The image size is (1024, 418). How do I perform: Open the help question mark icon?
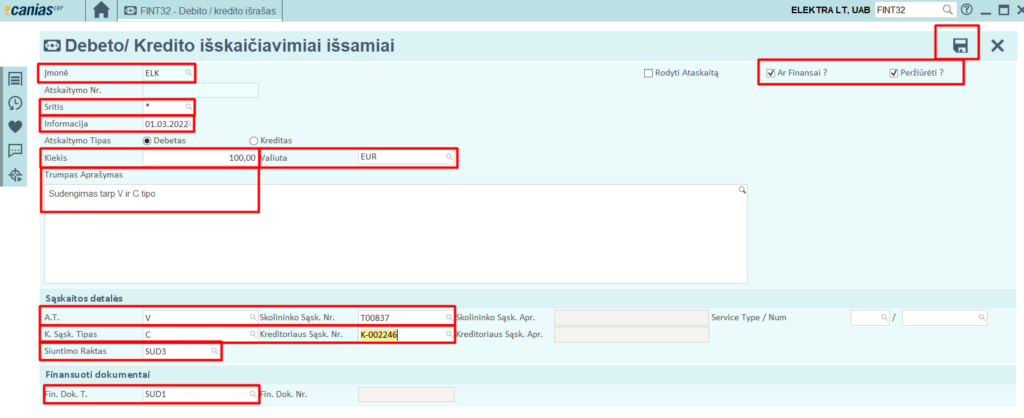(966, 10)
